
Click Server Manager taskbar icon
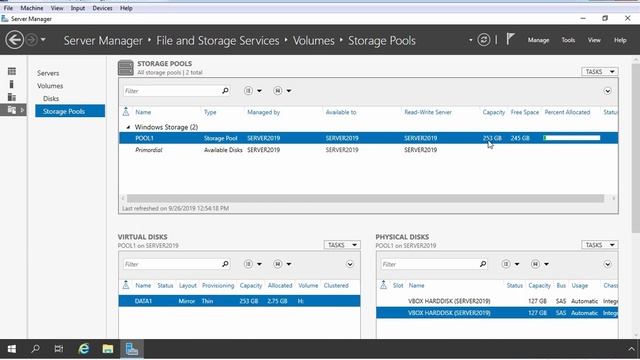point(131,349)
